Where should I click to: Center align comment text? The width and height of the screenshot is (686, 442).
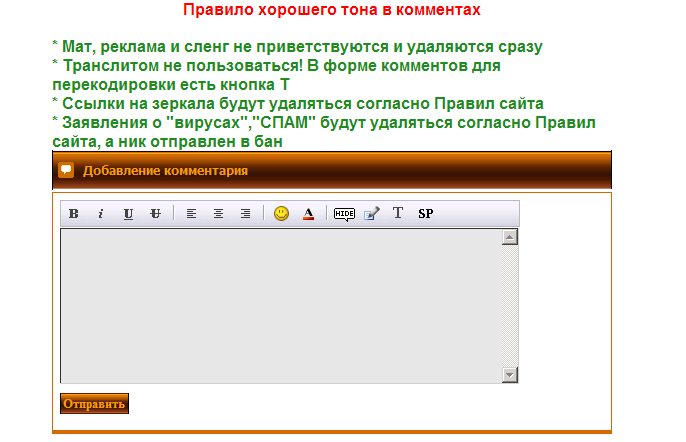point(218,214)
